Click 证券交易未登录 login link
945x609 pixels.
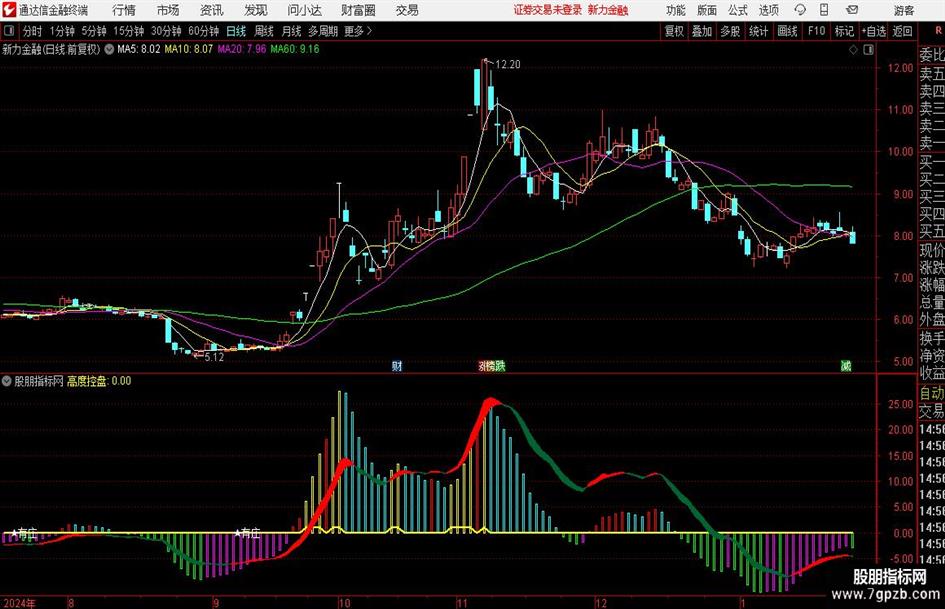(x=548, y=10)
